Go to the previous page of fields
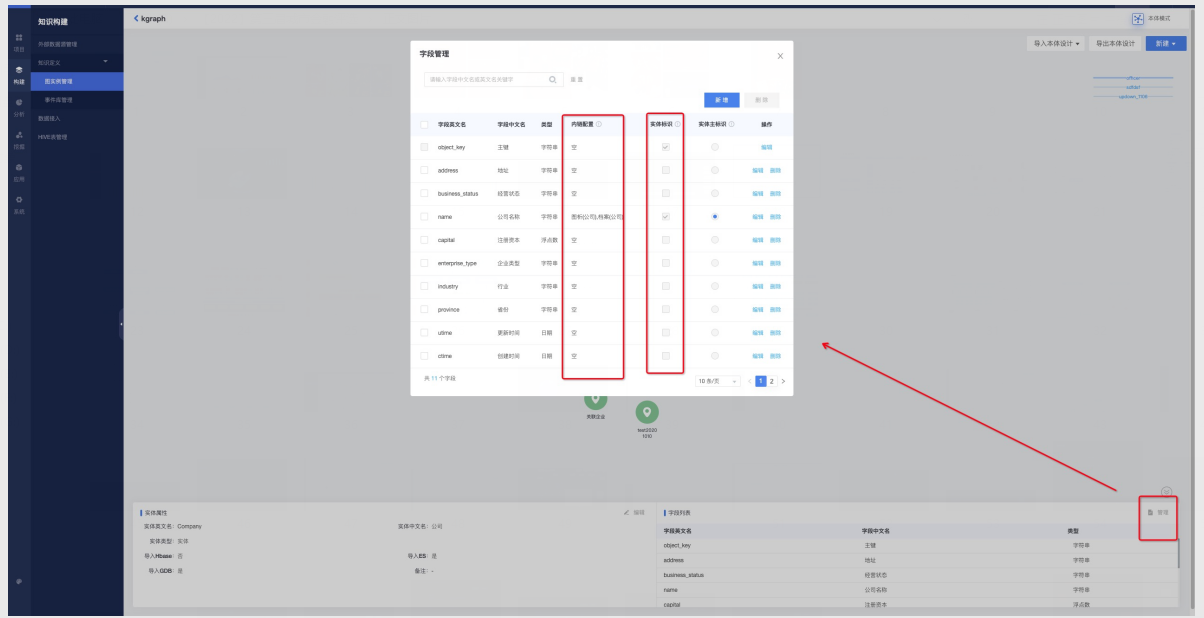 [x=749, y=381]
